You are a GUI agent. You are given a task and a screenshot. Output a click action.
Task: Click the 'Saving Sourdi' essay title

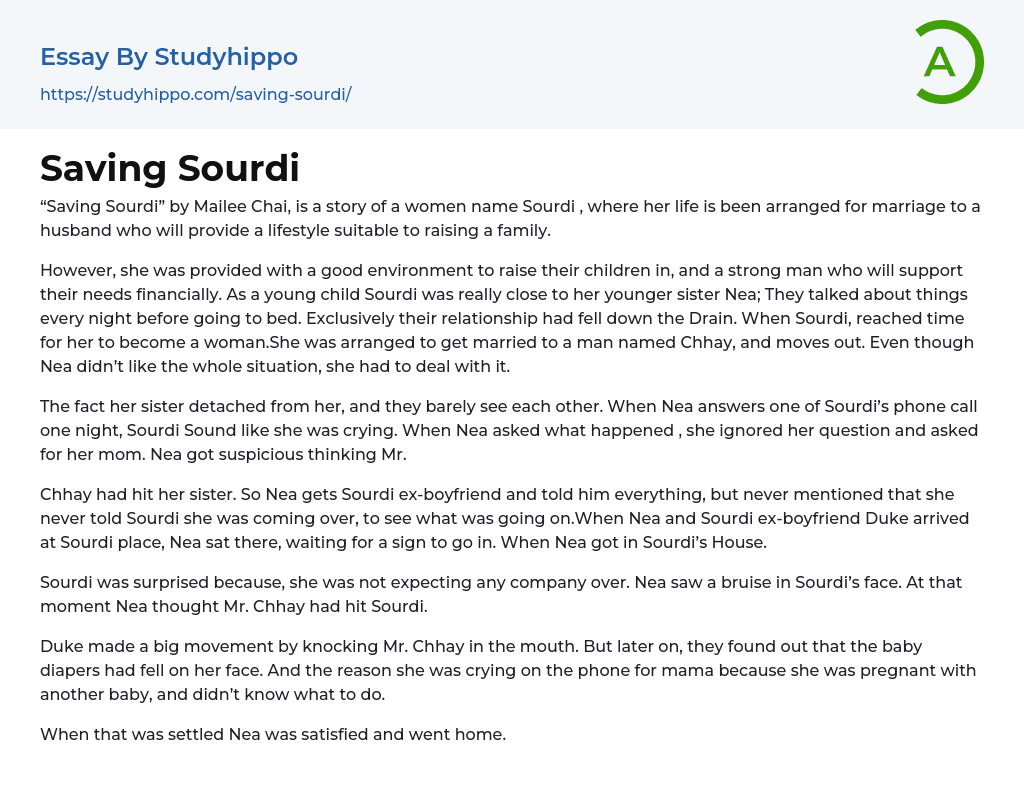click(x=170, y=168)
